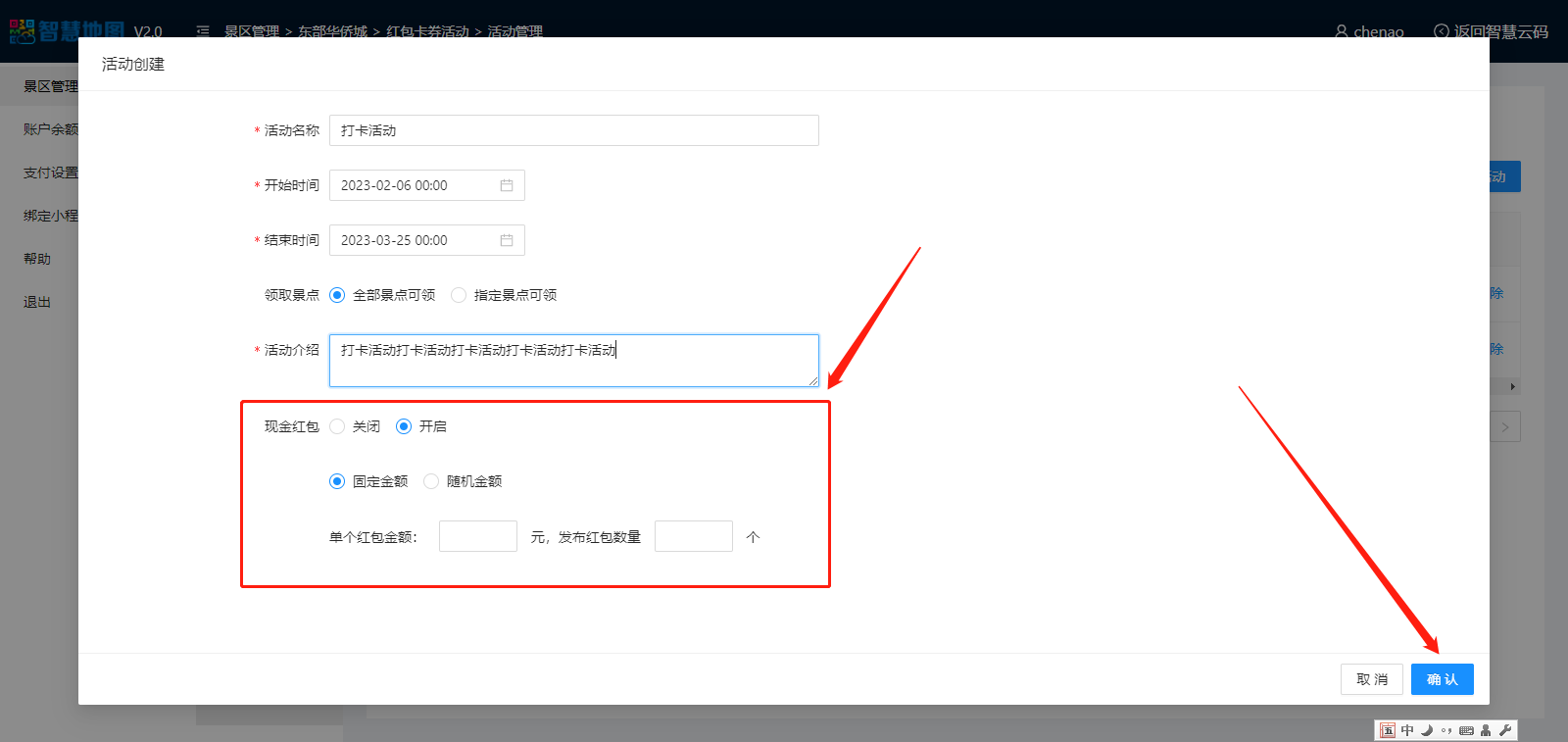Click the user icon in IME toolbar

(1486, 730)
